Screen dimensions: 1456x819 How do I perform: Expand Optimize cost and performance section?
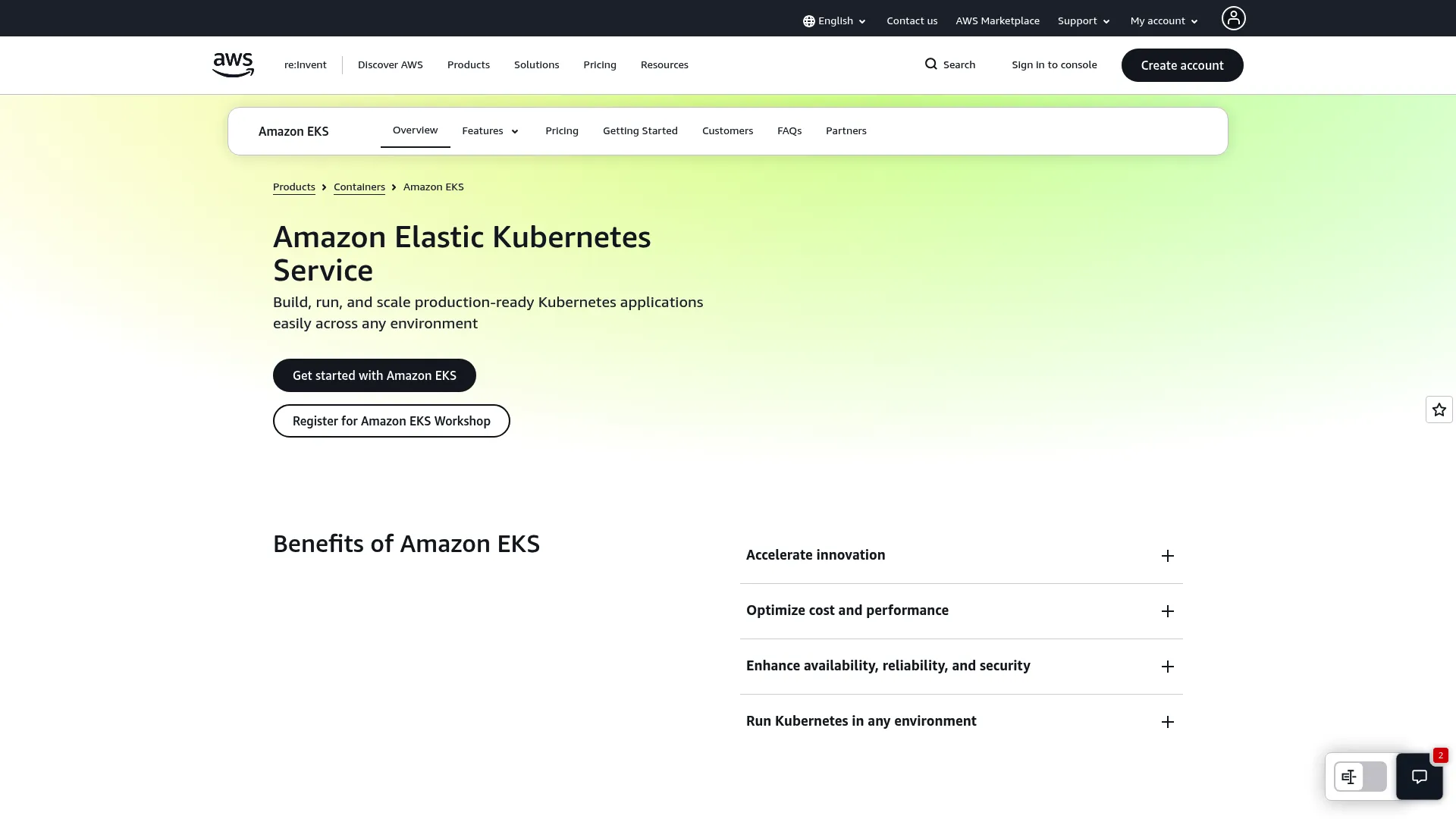961,611
